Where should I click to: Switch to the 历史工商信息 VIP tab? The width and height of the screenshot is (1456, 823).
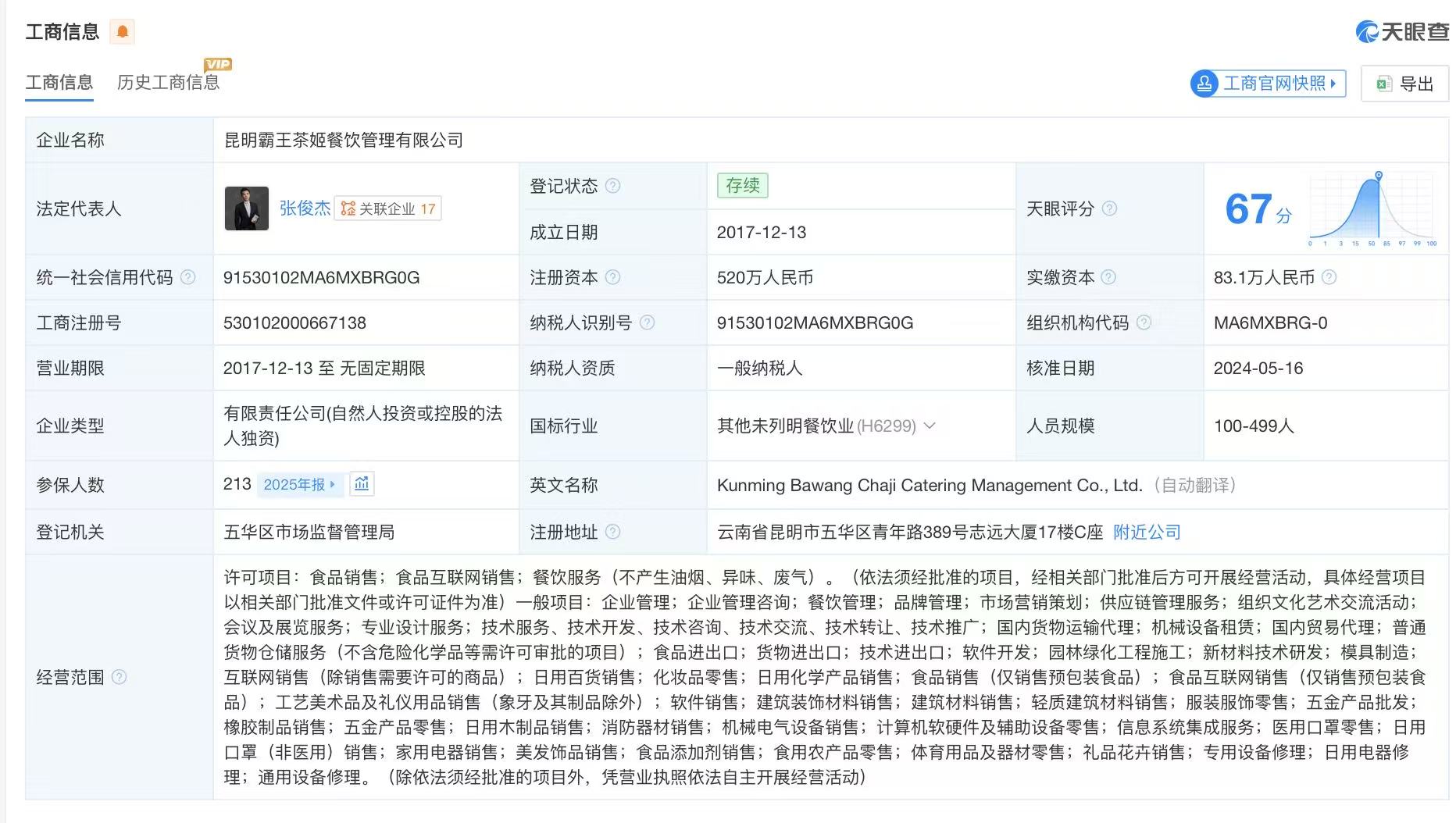(x=169, y=82)
